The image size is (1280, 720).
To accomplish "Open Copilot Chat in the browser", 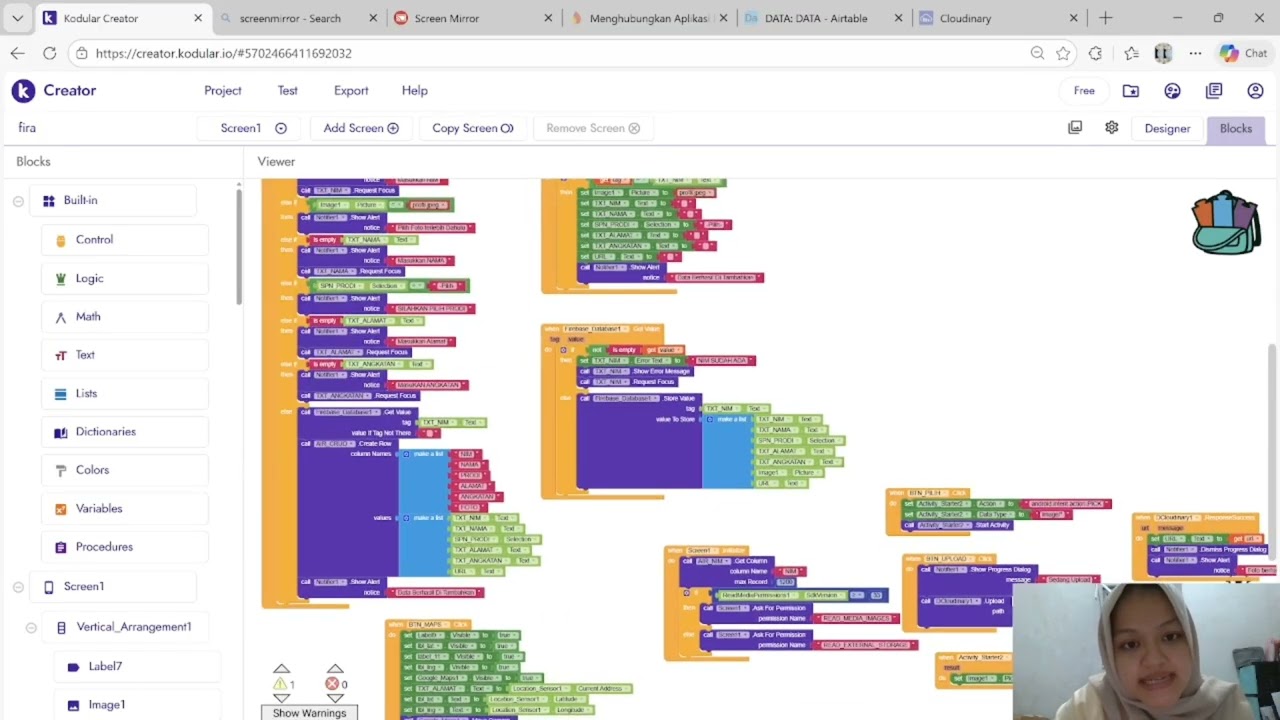I will [1244, 53].
